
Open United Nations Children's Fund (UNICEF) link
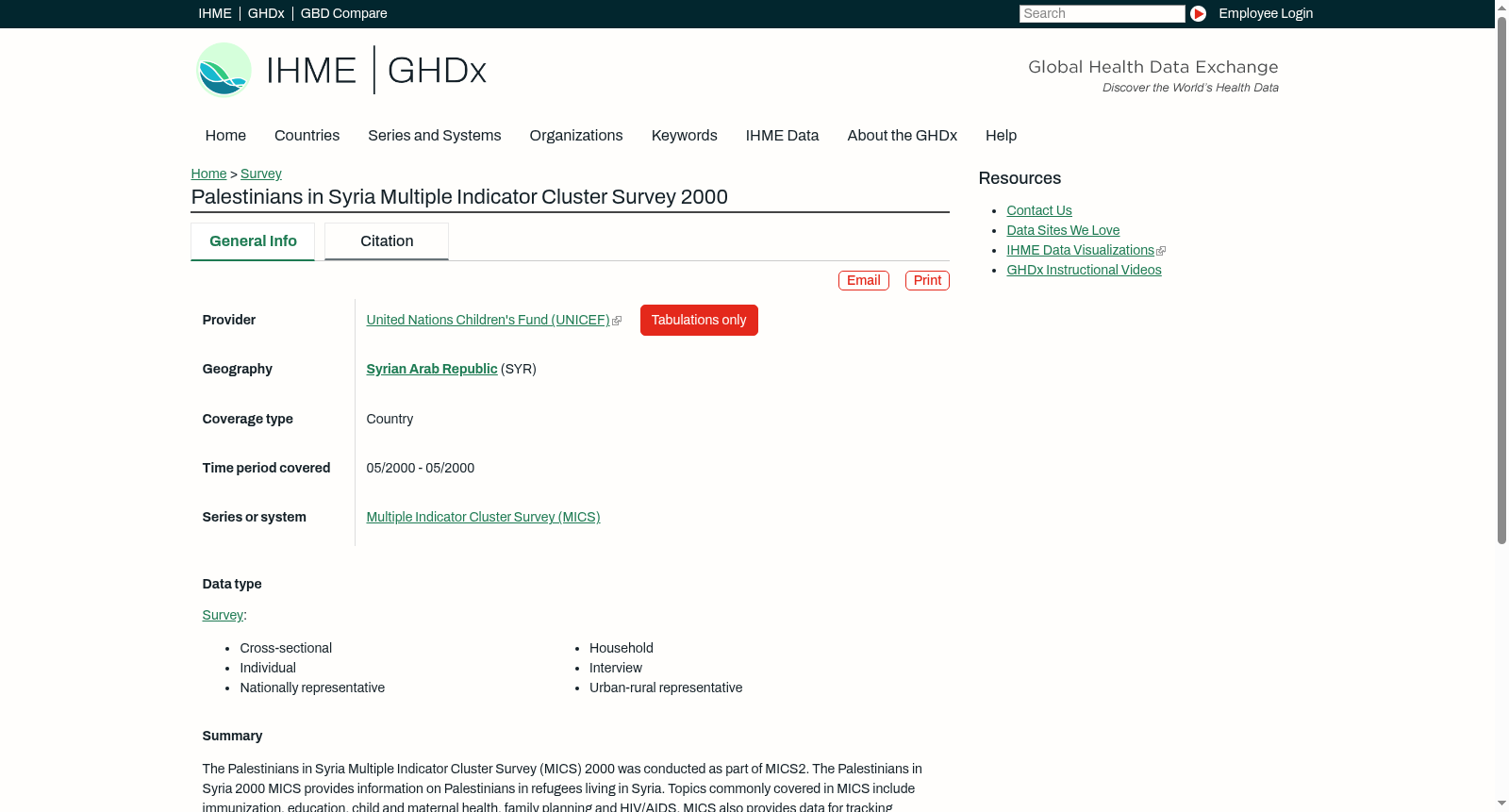point(488,321)
